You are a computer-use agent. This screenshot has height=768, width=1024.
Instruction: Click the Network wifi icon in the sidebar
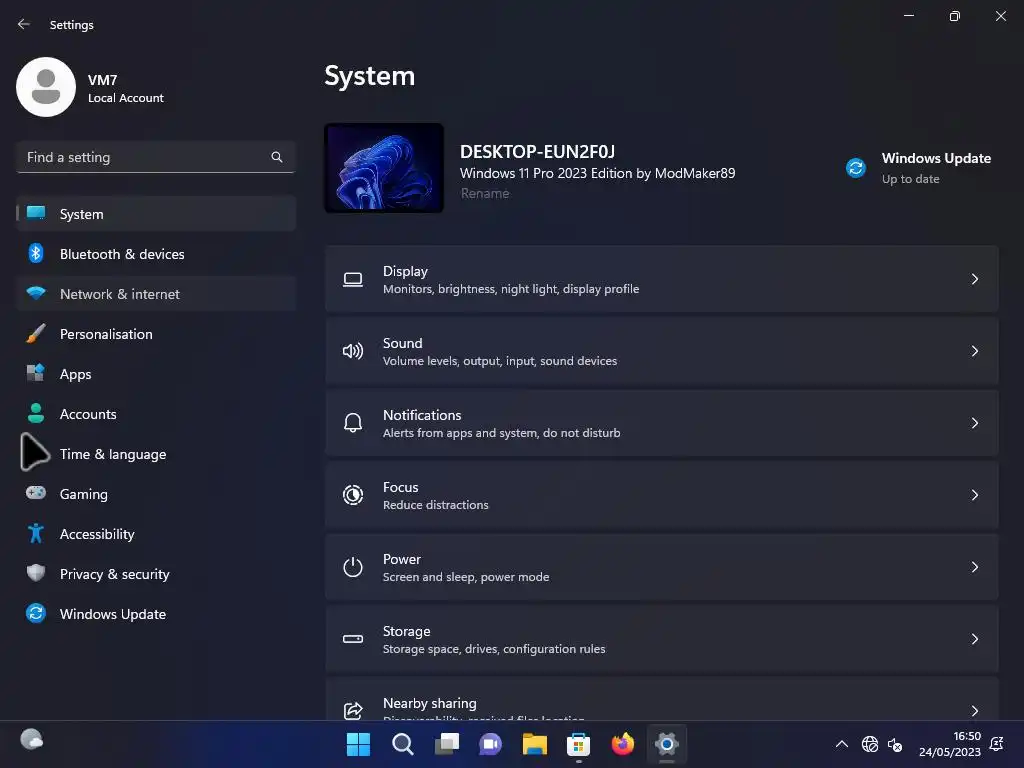tap(36, 293)
